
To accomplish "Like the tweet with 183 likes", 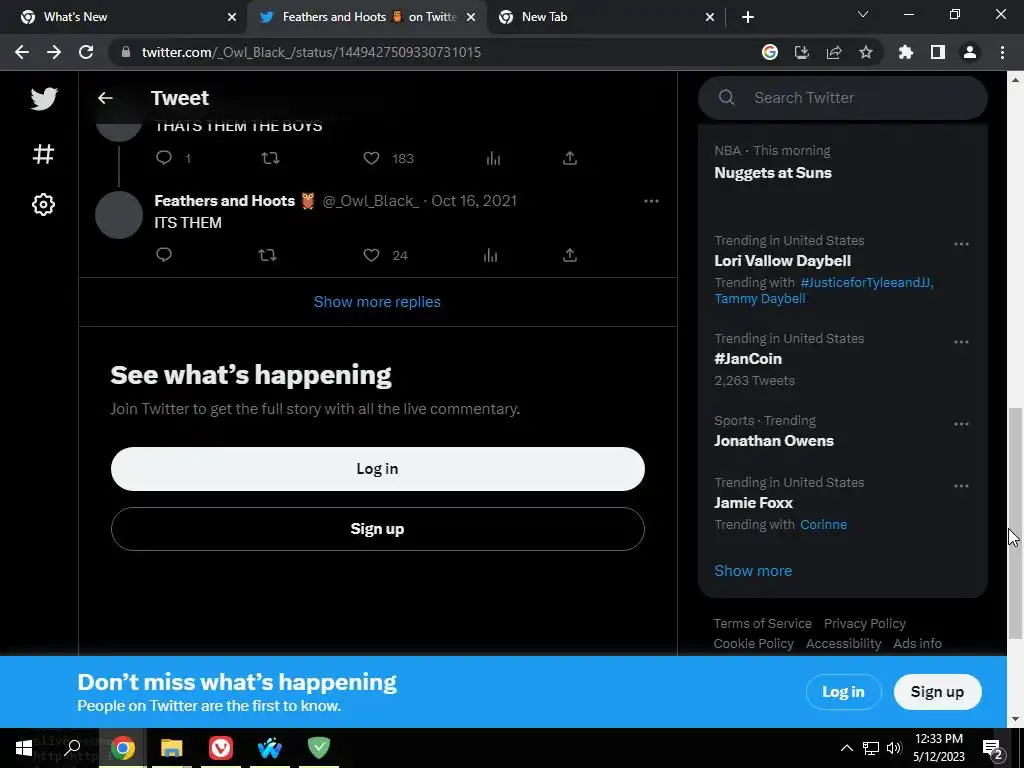I will point(372,158).
